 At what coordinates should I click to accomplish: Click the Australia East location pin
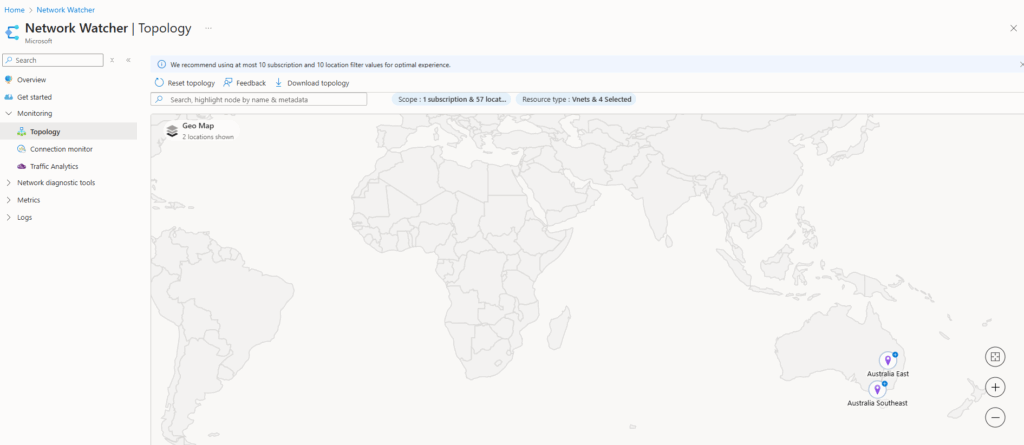(887, 360)
